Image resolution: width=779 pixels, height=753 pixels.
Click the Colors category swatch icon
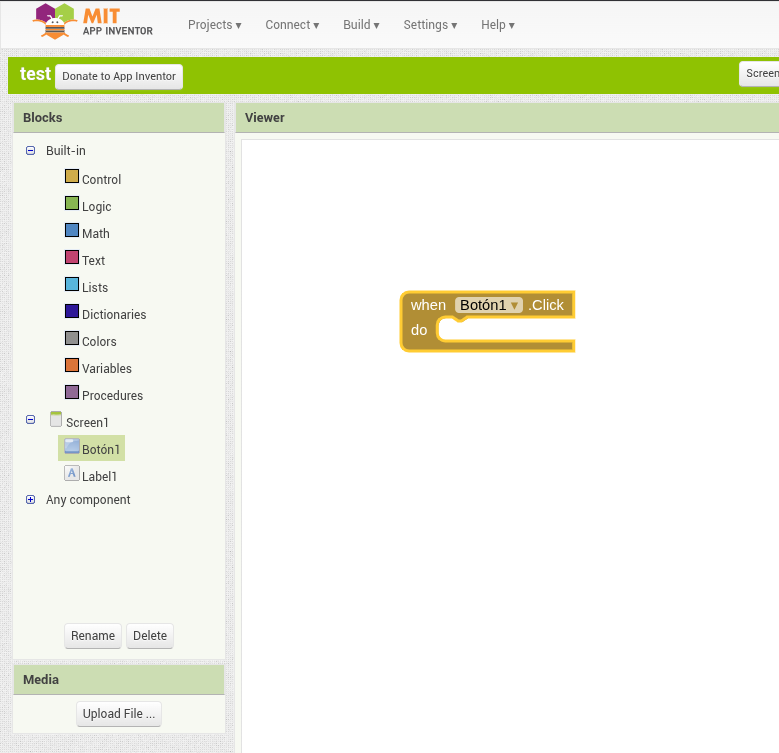click(x=72, y=338)
